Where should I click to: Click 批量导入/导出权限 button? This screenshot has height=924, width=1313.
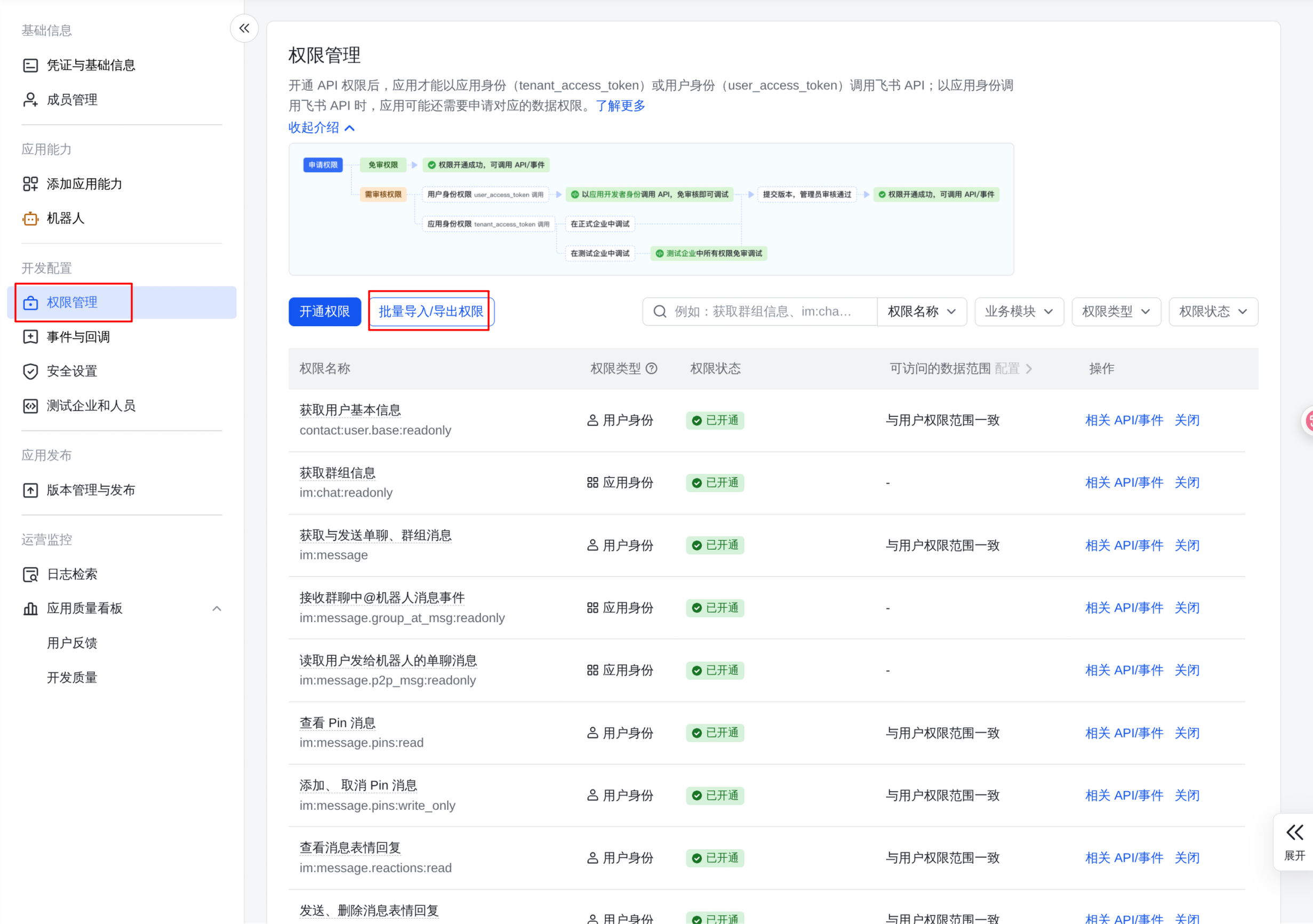tap(430, 311)
